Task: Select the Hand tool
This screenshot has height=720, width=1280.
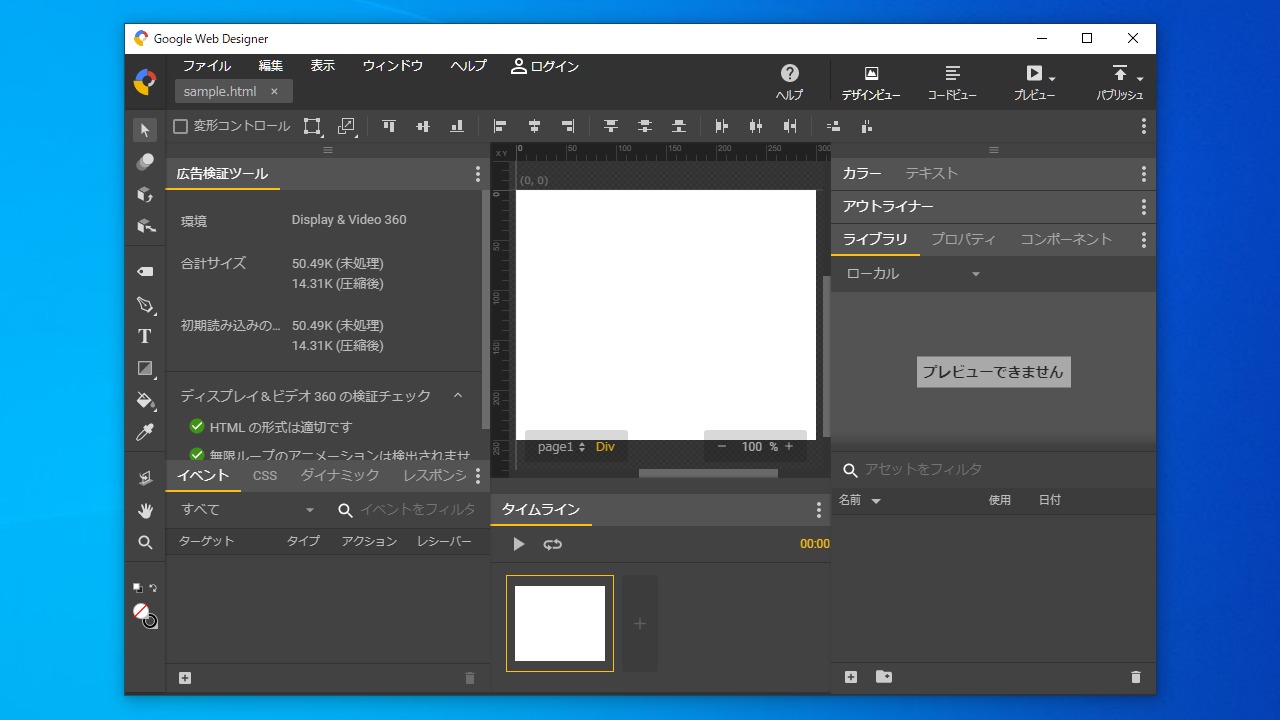Action: 145,510
